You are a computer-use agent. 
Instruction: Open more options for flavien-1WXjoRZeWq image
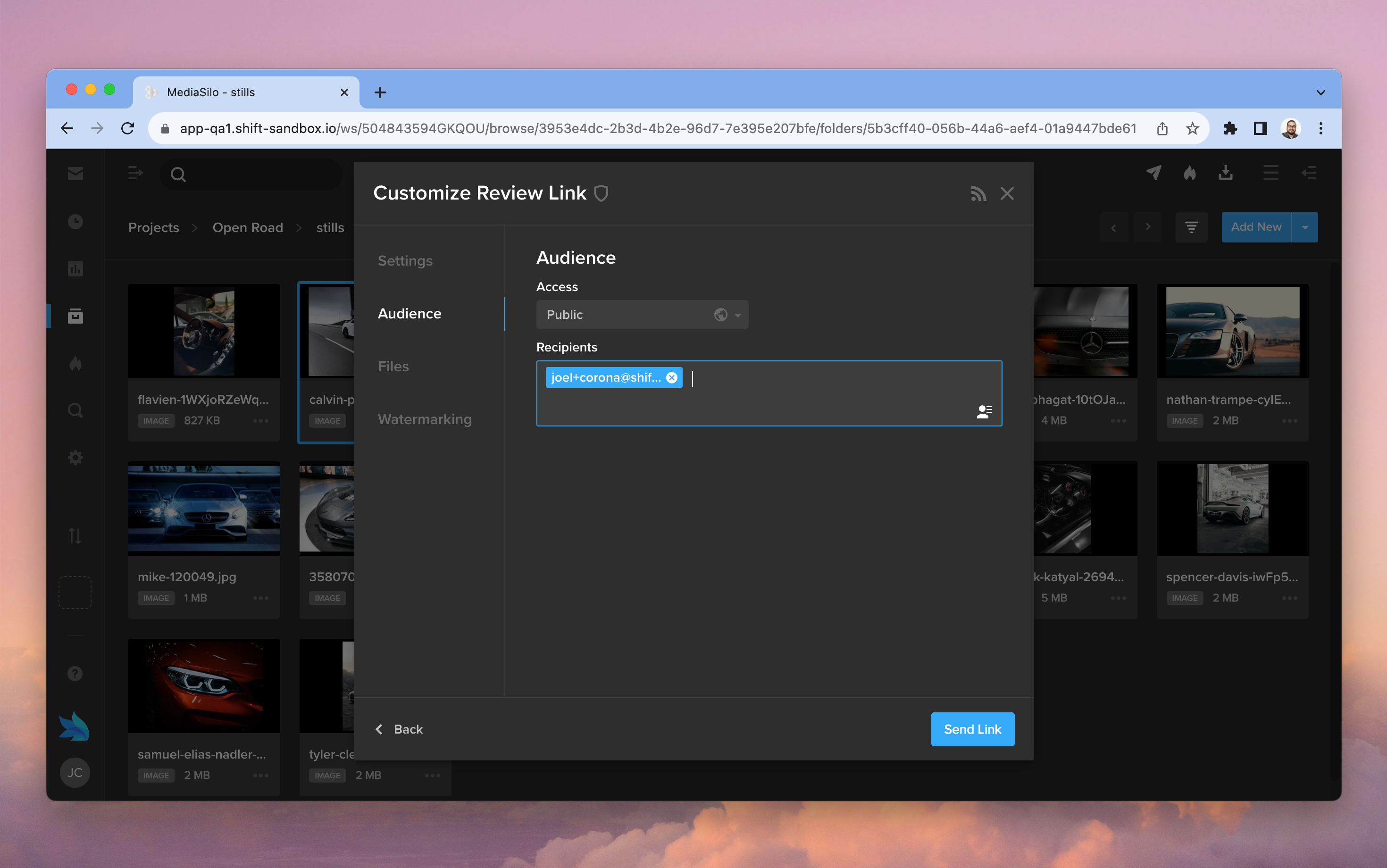pos(260,421)
